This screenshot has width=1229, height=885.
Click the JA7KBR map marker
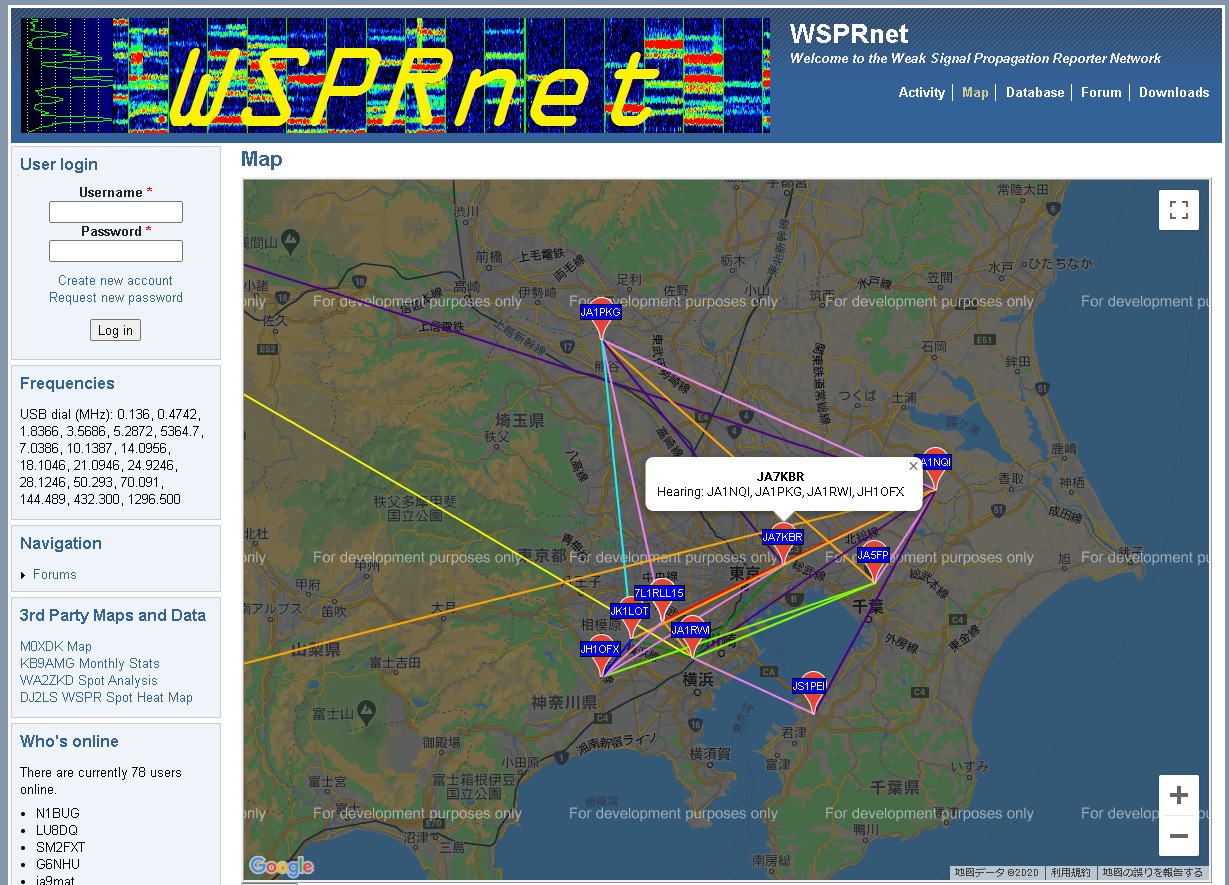(x=783, y=542)
